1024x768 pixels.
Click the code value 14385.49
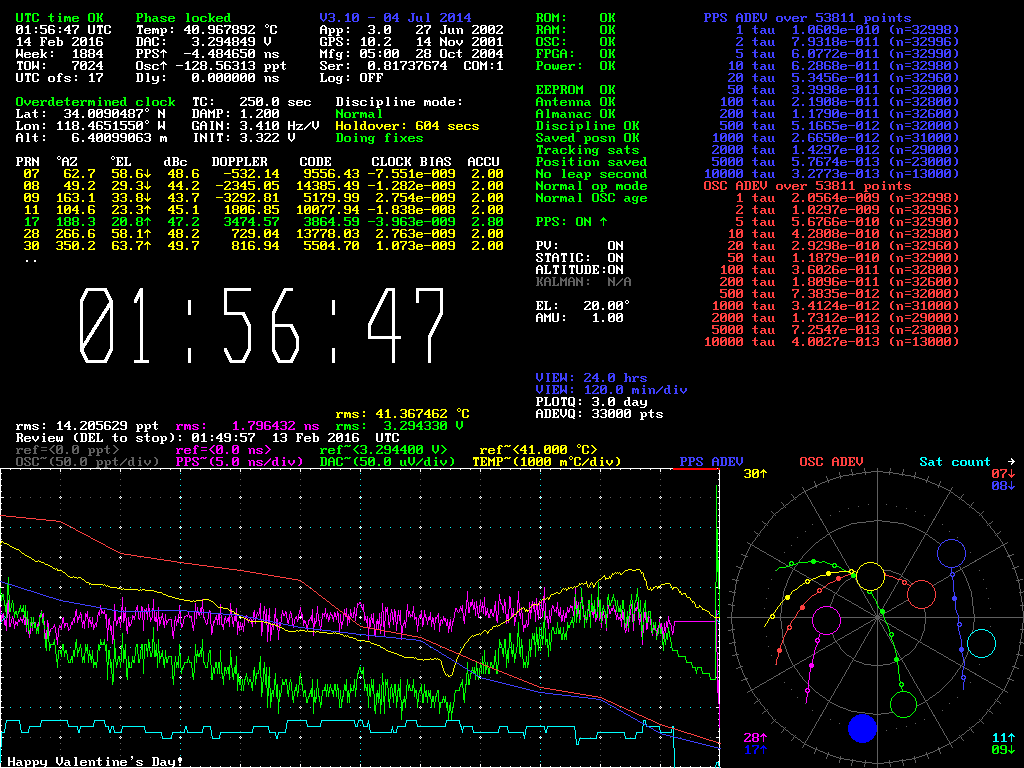click(328, 186)
